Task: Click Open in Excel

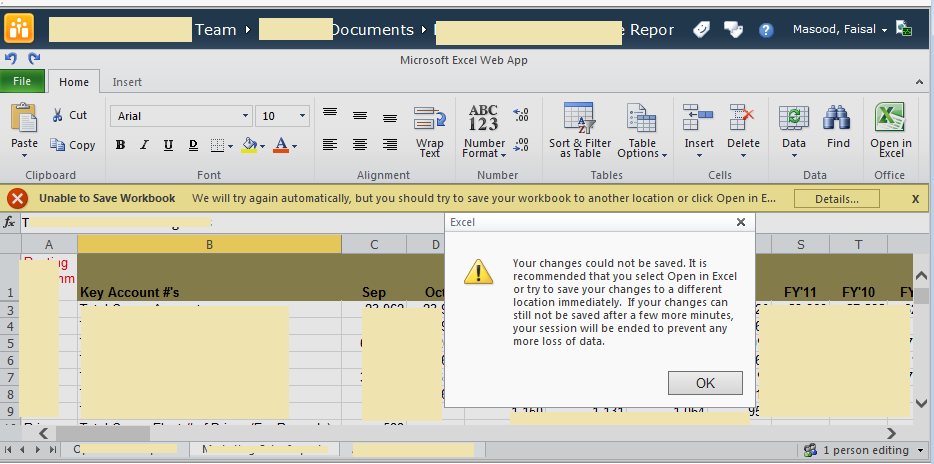Action: (891, 131)
